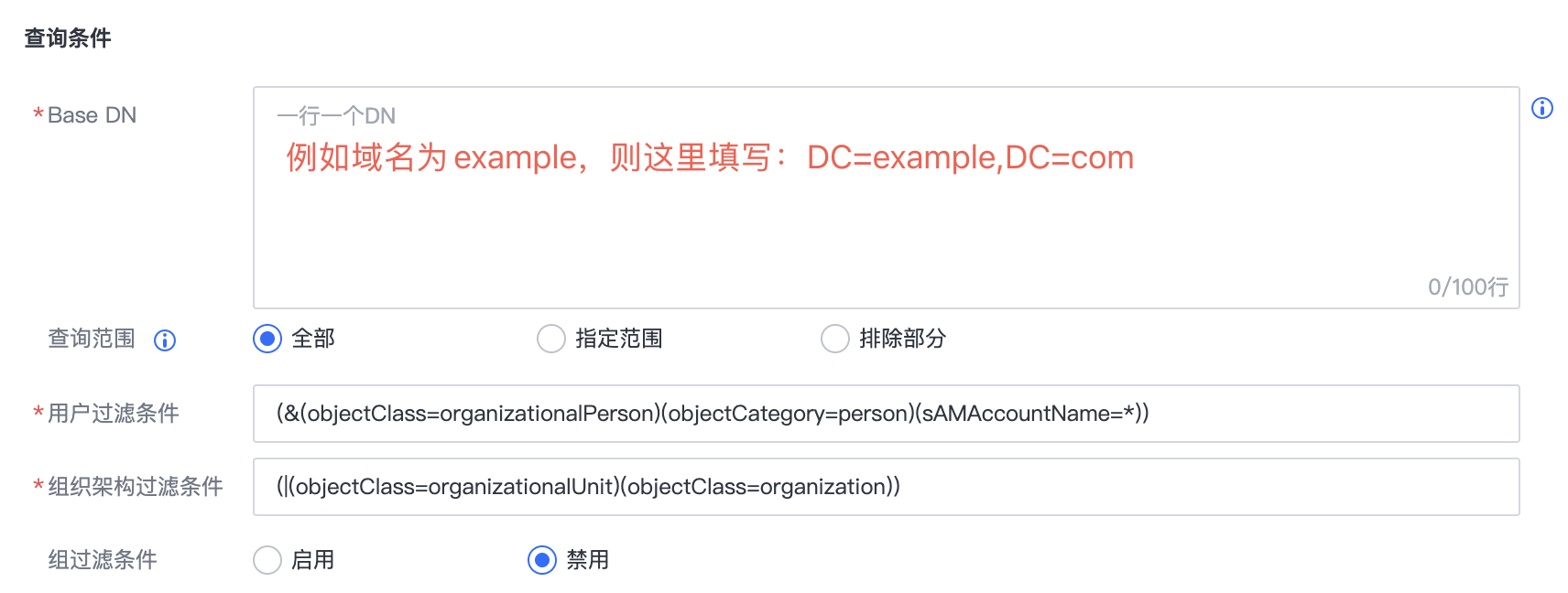The width and height of the screenshot is (1568, 593).
Task: Enable group filter with the 启用 radio
Action: pos(267,560)
